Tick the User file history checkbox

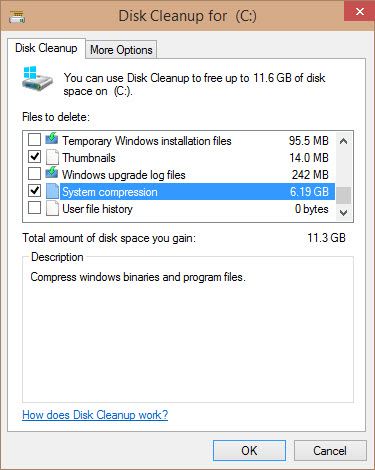[x=35, y=208]
